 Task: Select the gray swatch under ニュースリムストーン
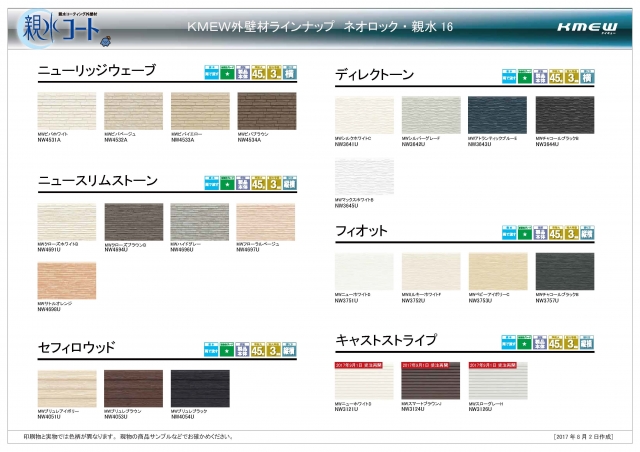coord(200,222)
